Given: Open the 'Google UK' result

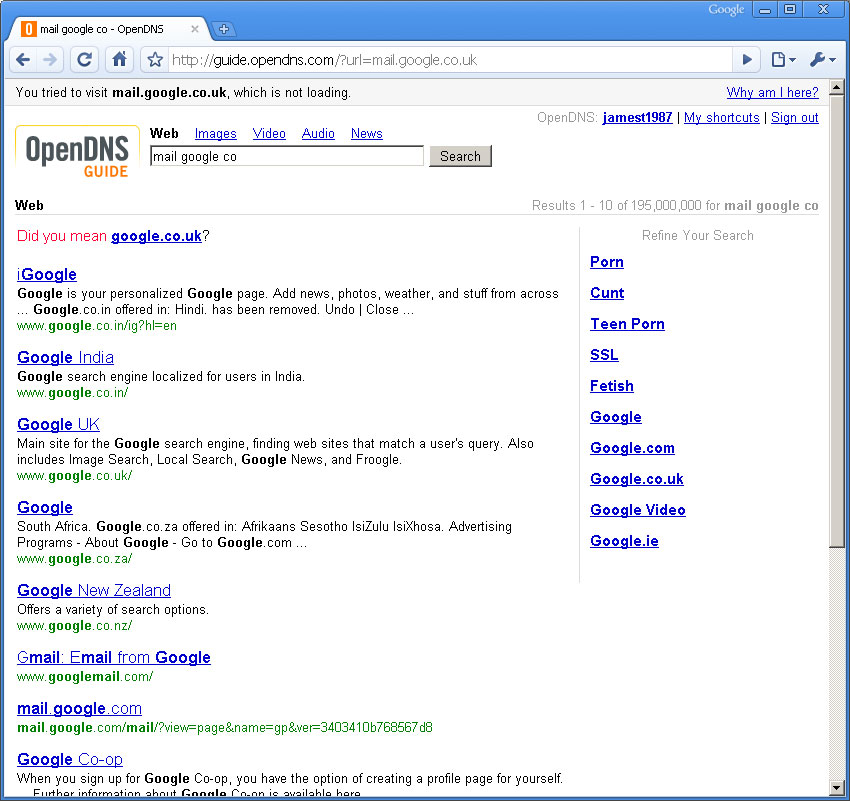Looking at the screenshot, I should (59, 424).
